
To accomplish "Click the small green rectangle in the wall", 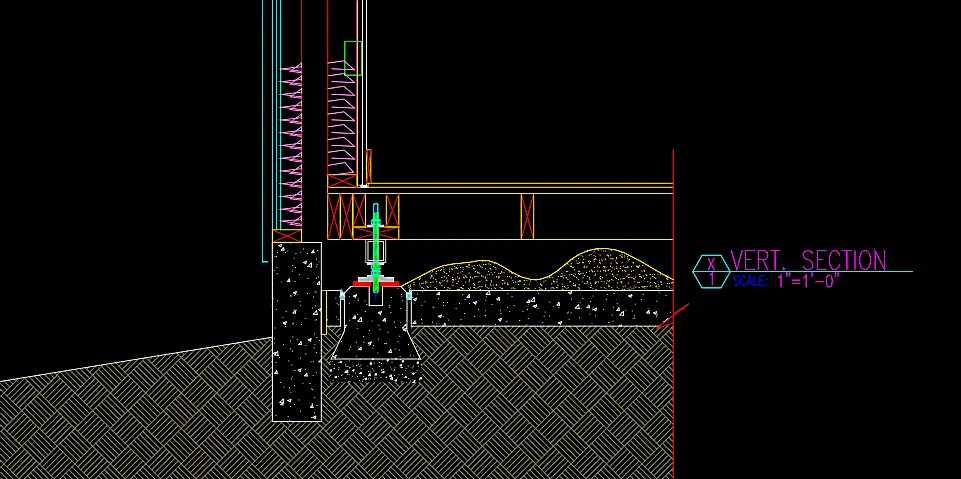I will point(352,58).
